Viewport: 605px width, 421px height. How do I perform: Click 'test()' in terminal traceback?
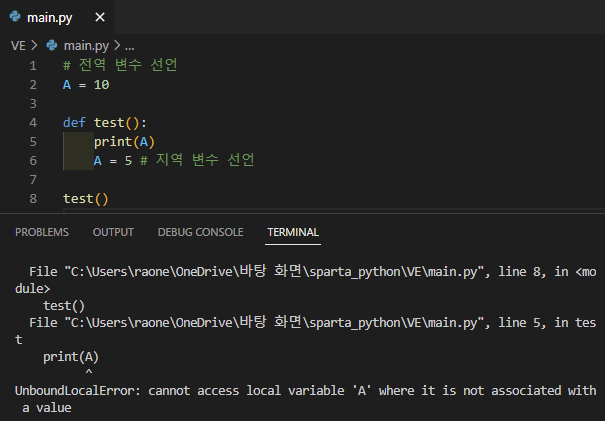[64, 306]
